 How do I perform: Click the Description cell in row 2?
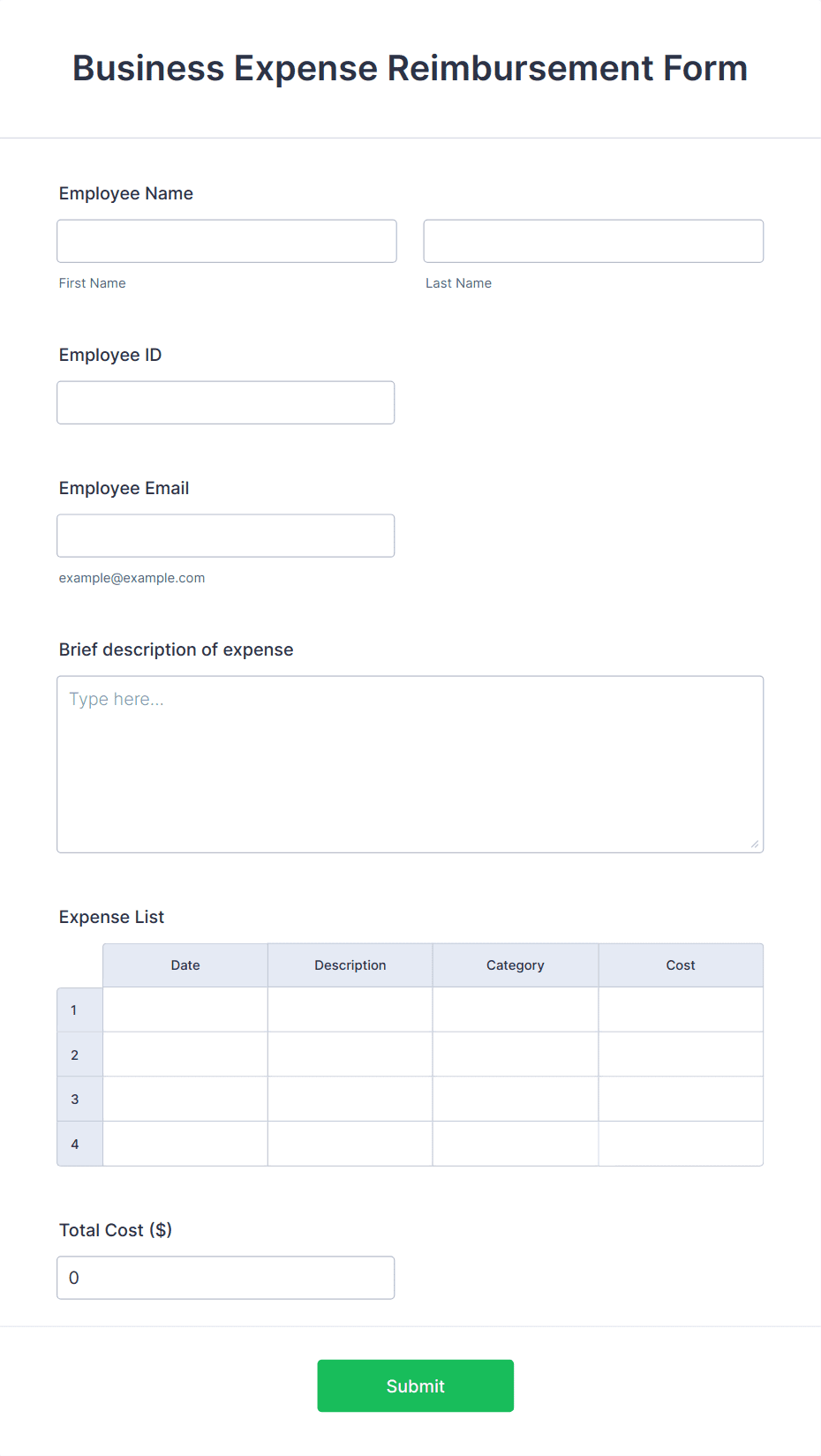tap(350, 1054)
